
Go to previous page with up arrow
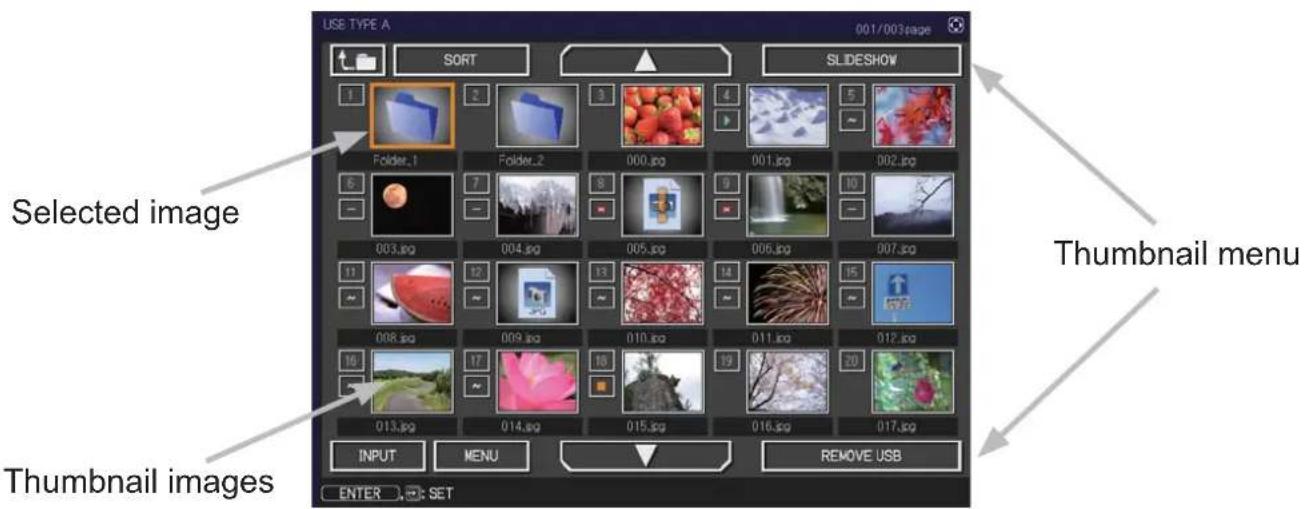tap(646, 61)
